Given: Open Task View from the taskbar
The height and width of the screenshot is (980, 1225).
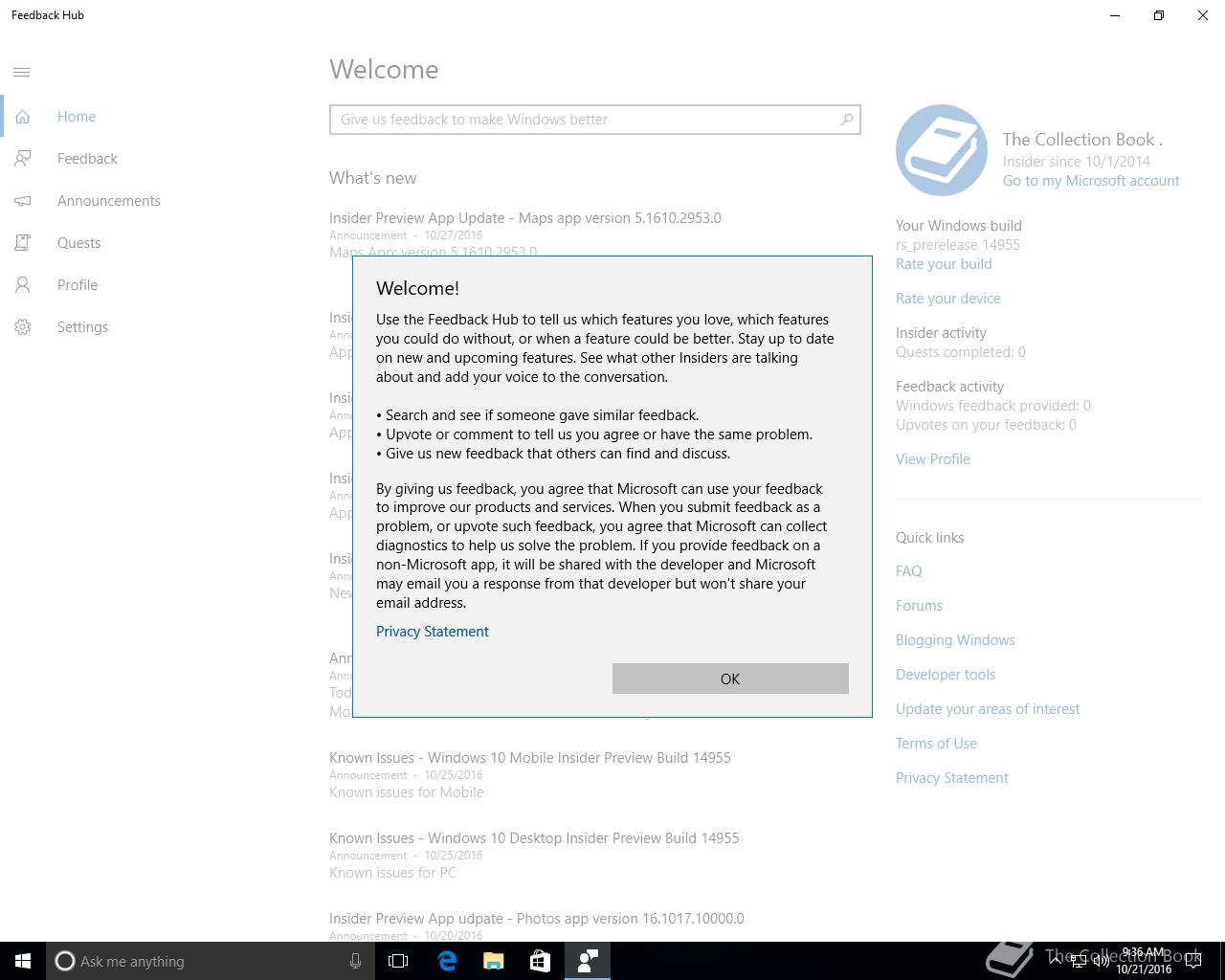Looking at the screenshot, I should point(398,961).
